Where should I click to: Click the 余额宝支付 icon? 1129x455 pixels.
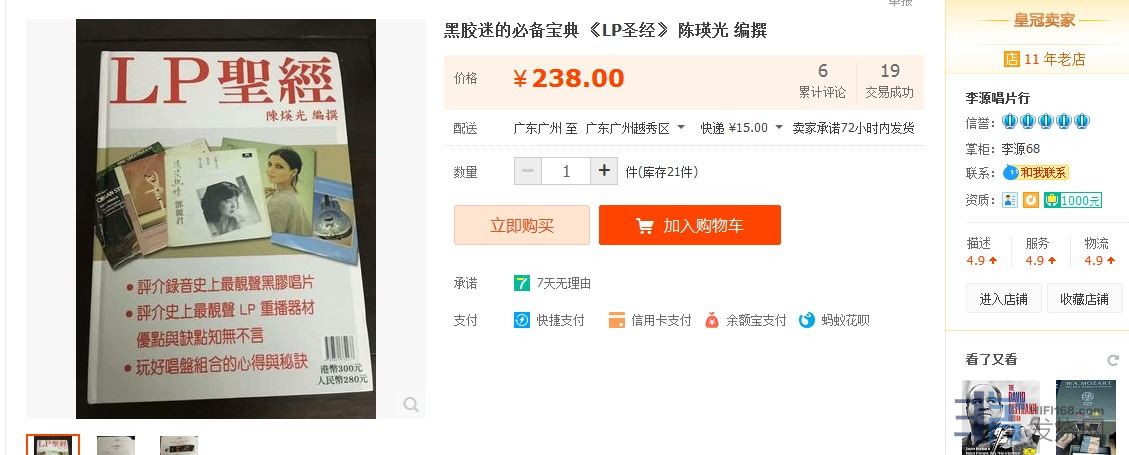pyautogui.click(x=711, y=320)
